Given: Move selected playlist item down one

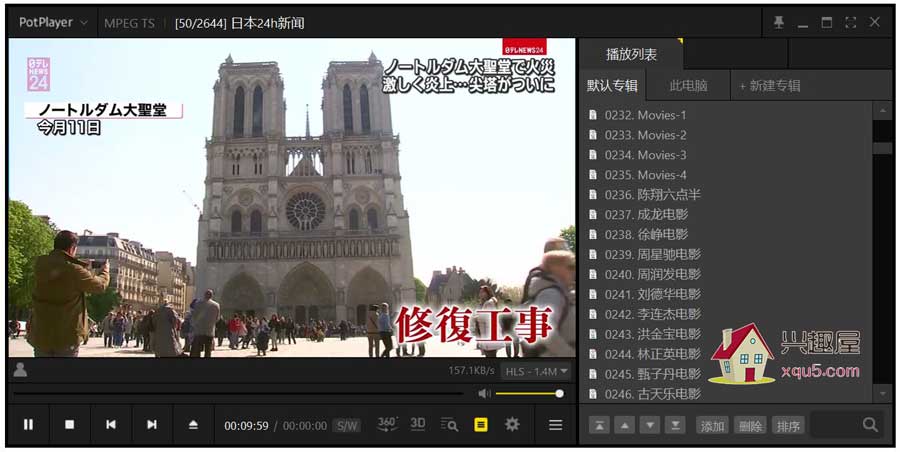Looking at the screenshot, I should (x=650, y=426).
